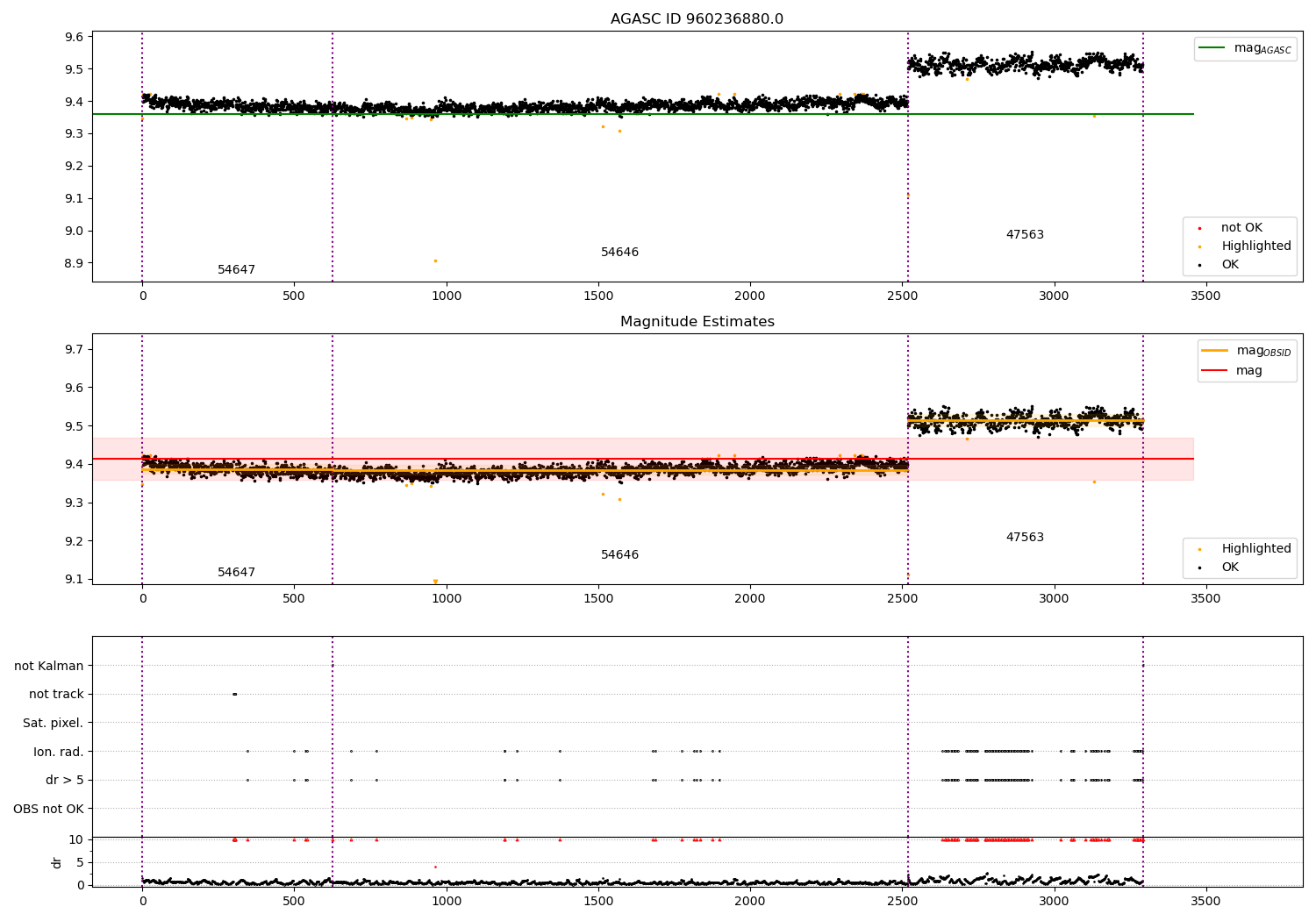Click the 9.0 tick on AGASC plot
1316x921 pixels.
pyautogui.click(x=74, y=231)
